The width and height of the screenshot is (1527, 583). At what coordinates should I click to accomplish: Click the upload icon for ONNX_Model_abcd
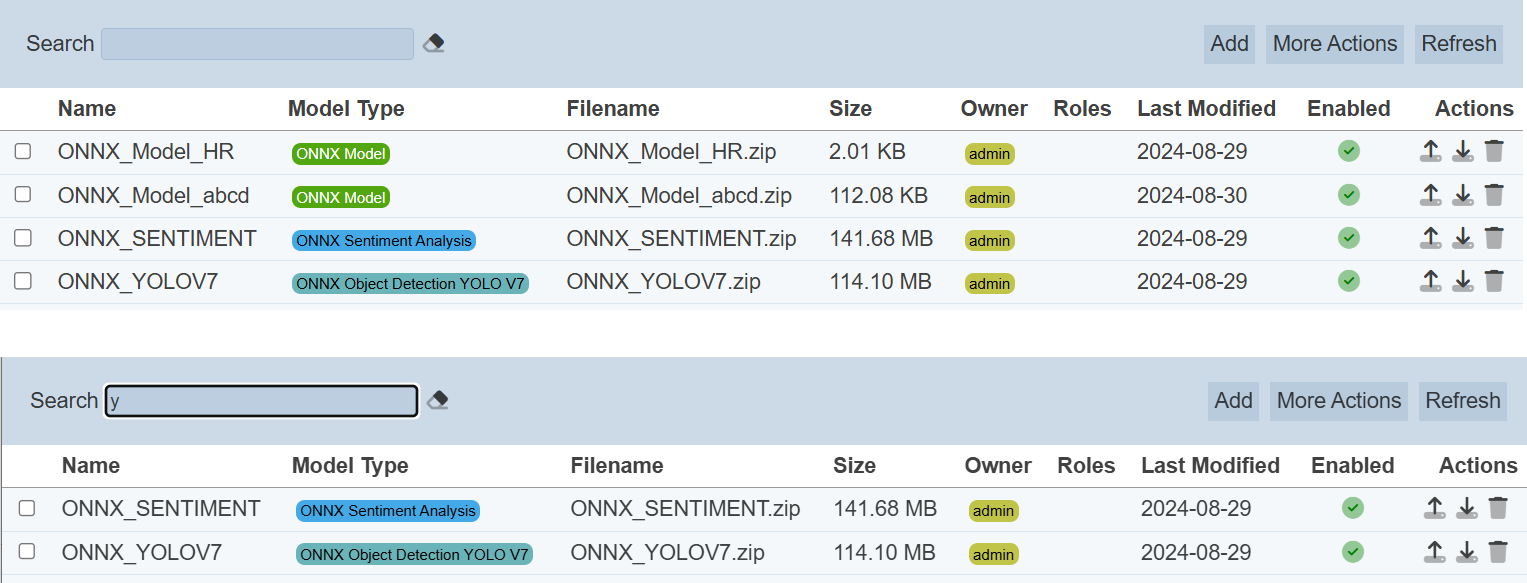point(1431,195)
